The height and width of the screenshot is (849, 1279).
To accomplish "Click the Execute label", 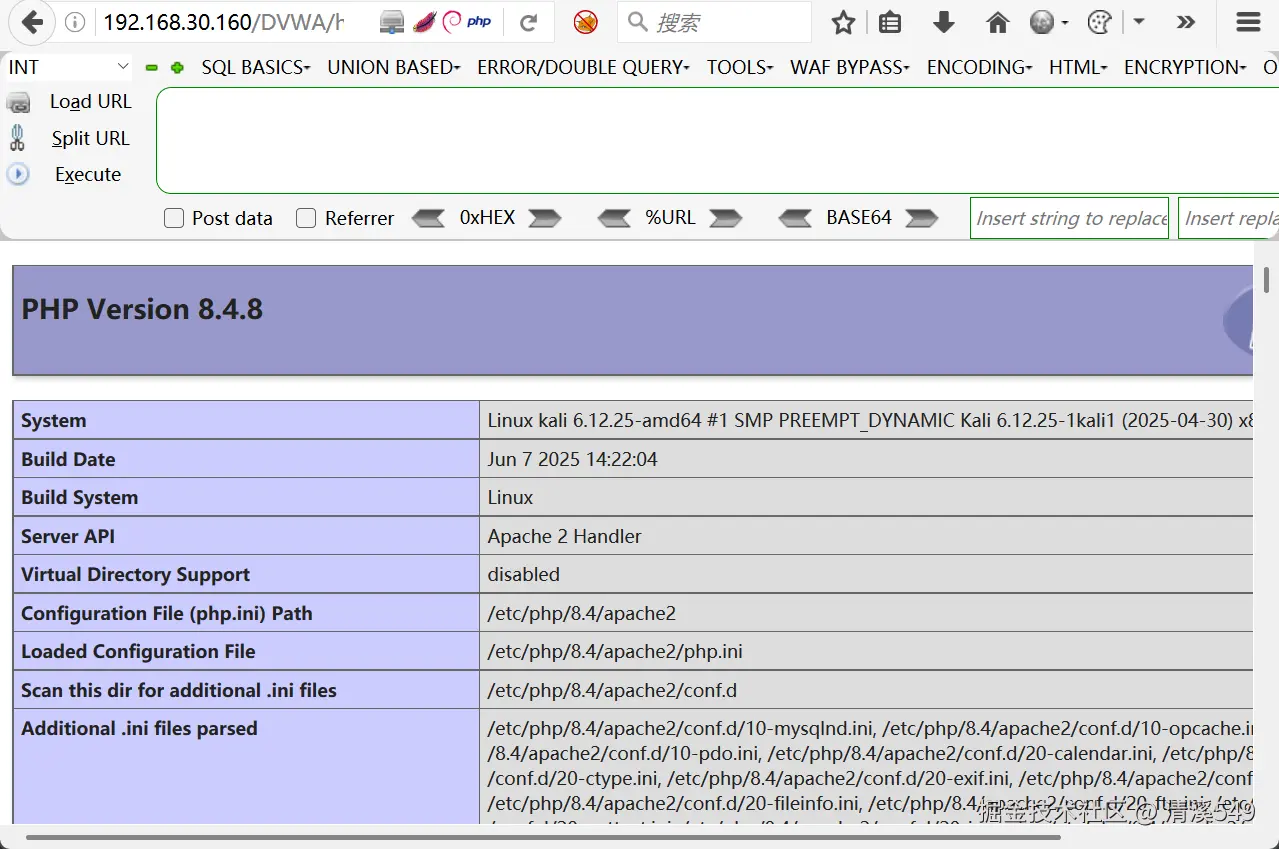I will 88,174.
